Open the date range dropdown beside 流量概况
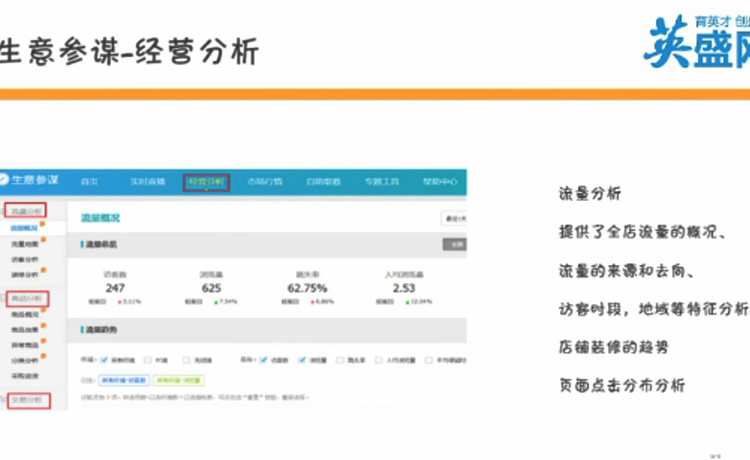This screenshot has height=460, width=750. pyautogui.click(x=455, y=218)
